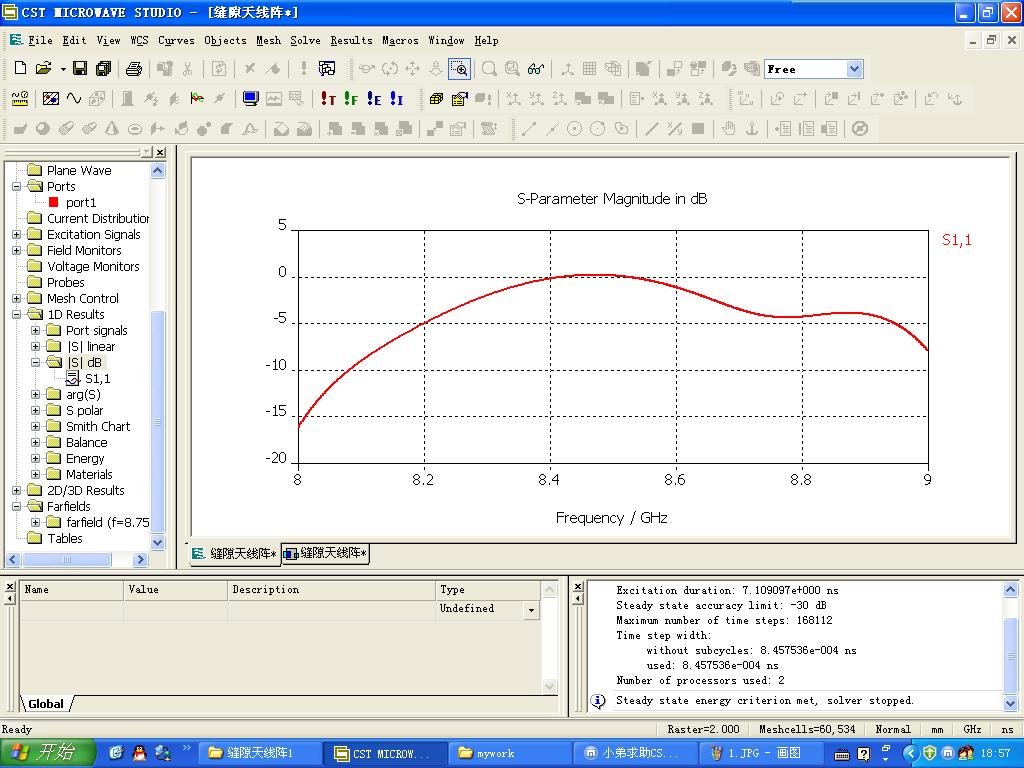Click the 开始 Start button

tap(46, 753)
